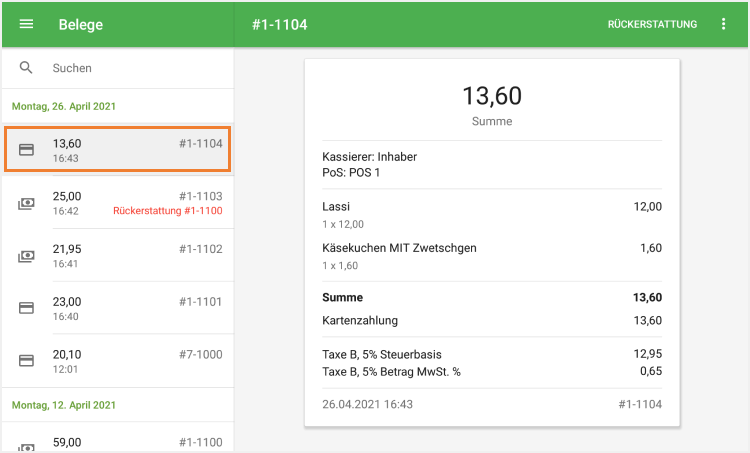The width and height of the screenshot is (750, 453).
Task: Click the search magnifier icon
Action: pyautogui.click(x=26, y=68)
